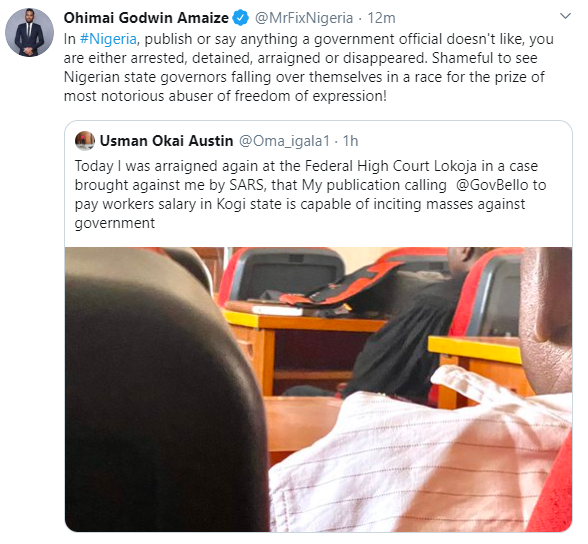Open the tweet options chevron menu

tap(565, 16)
